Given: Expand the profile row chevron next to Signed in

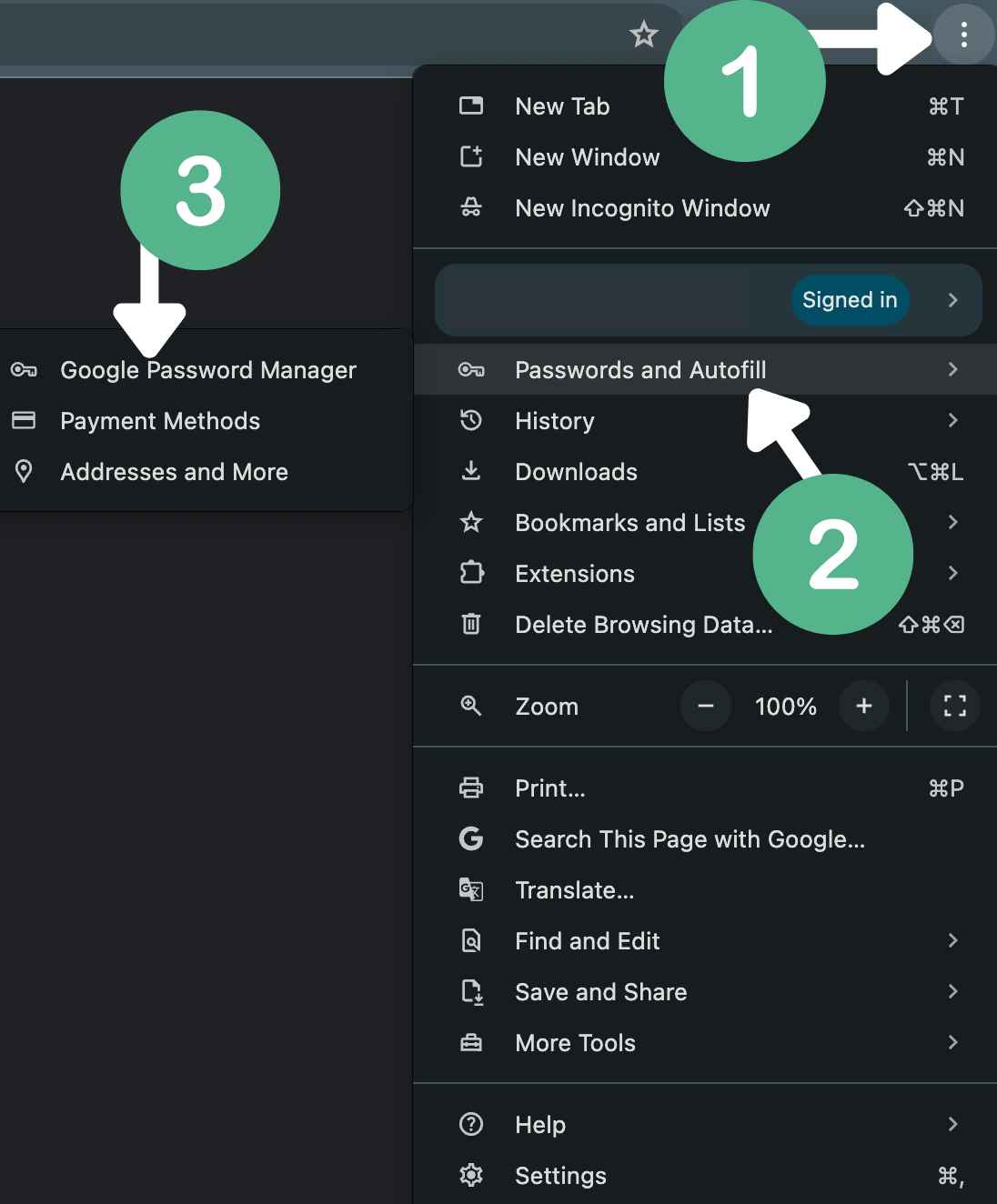Looking at the screenshot, I should pyautogui.click(x=952, y=300).
